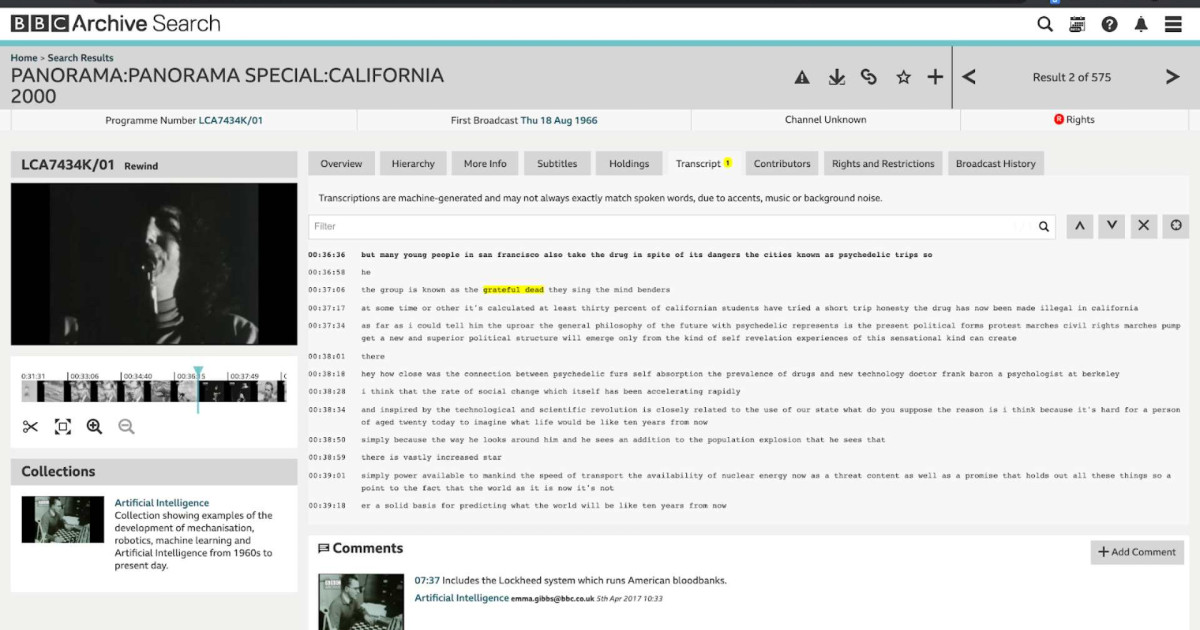Select the scissors clip tool

[x=30, y=427]
